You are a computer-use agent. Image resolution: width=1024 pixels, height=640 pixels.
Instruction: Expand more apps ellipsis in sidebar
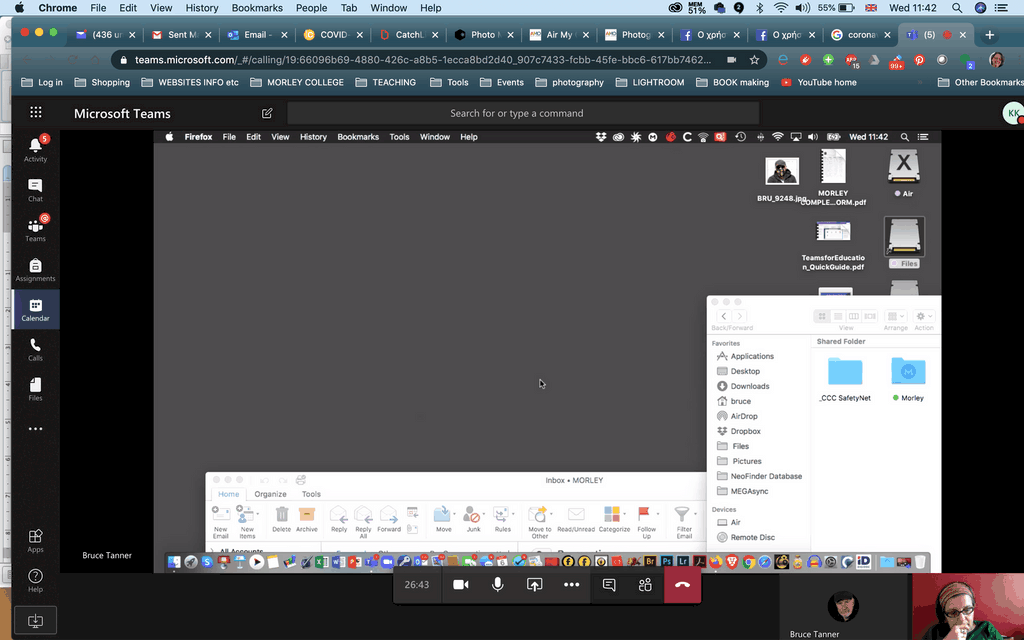(36, 429)
